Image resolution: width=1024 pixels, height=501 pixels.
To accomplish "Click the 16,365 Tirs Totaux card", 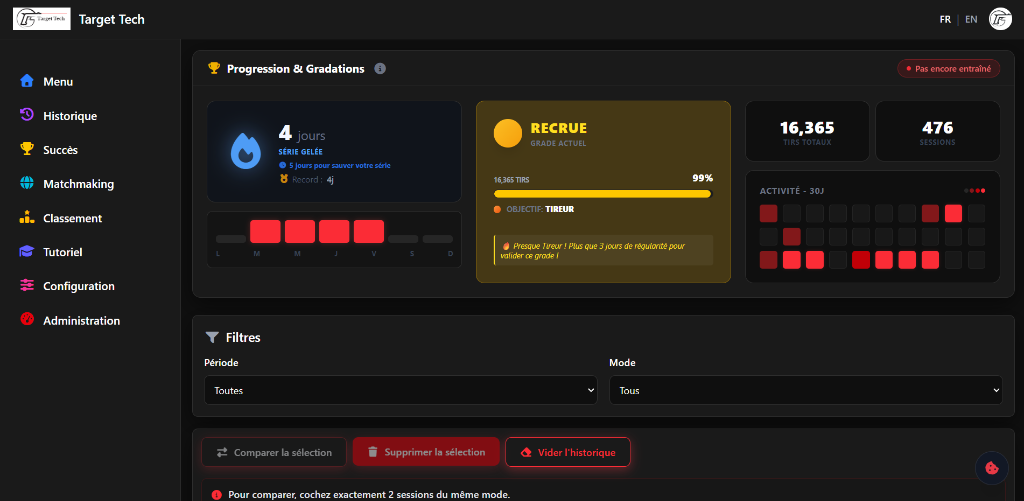I will (x=807, y=131).
